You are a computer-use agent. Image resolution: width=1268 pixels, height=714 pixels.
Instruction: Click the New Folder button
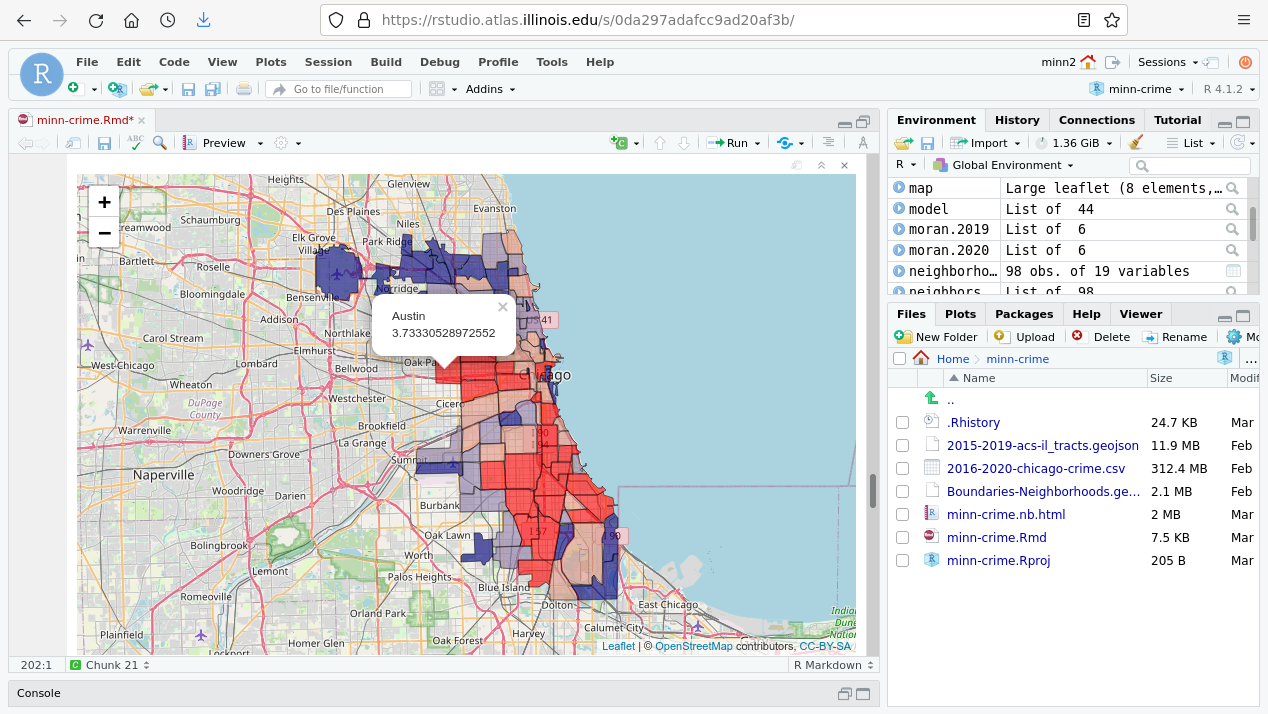coord(936,337)
